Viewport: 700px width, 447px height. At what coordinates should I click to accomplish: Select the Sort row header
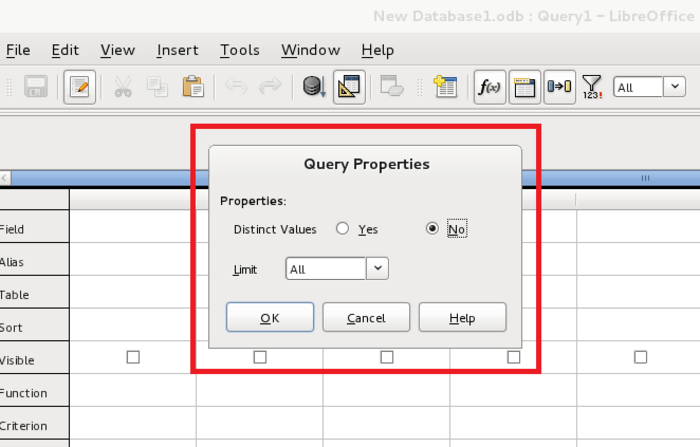(34, 325)
